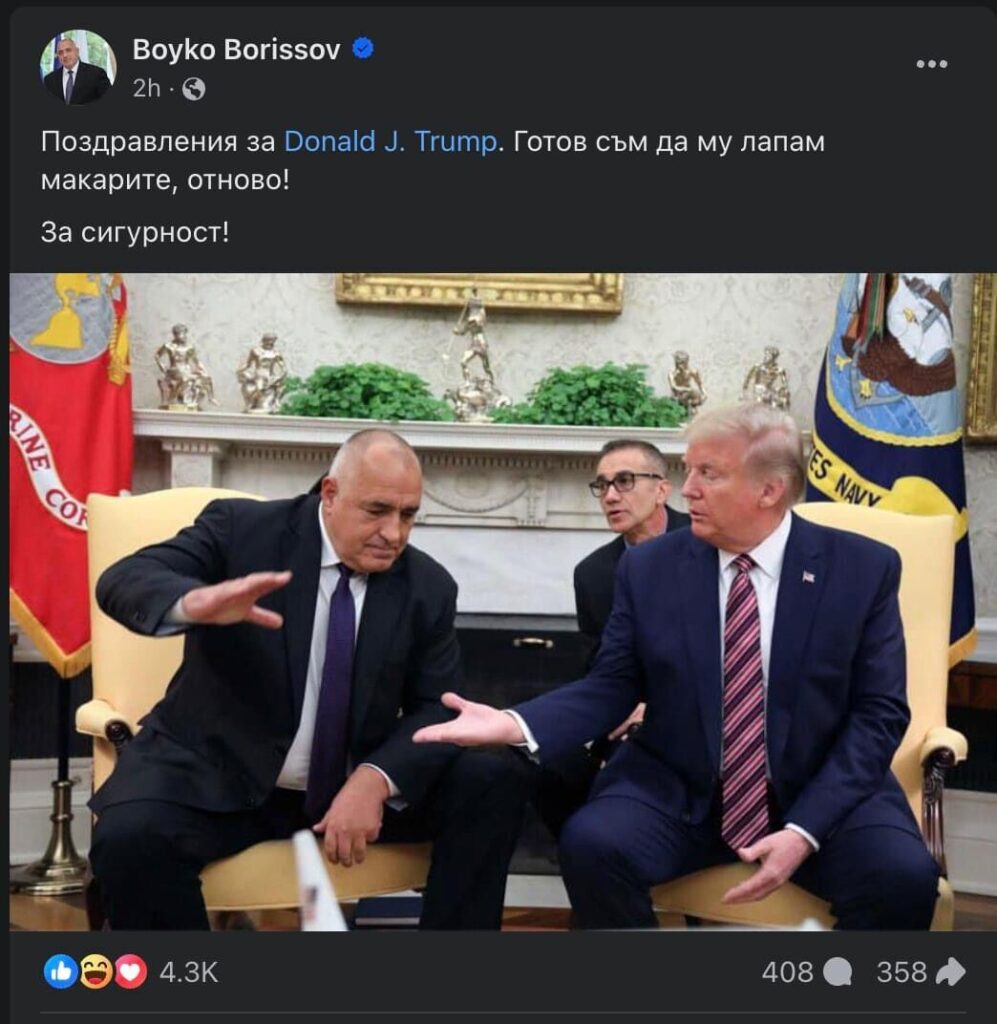Click the globe public audience icon
Image resolution: width=997 pixels, height=1024 pixels.
tap(193, 89)
